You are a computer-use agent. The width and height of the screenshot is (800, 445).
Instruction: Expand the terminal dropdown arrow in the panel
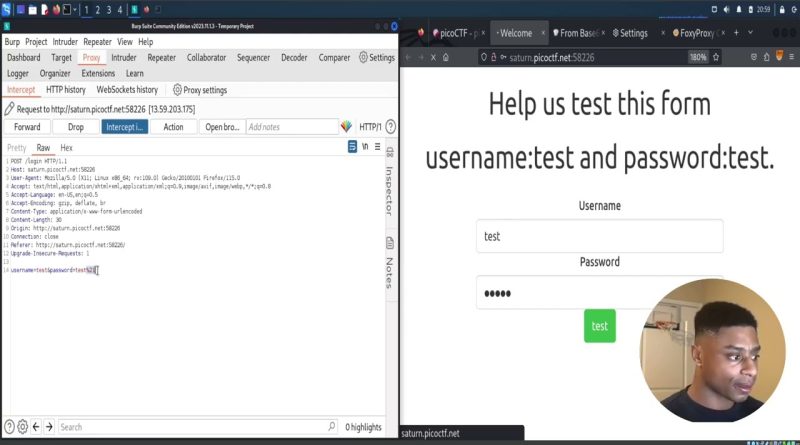click(75, 10)
